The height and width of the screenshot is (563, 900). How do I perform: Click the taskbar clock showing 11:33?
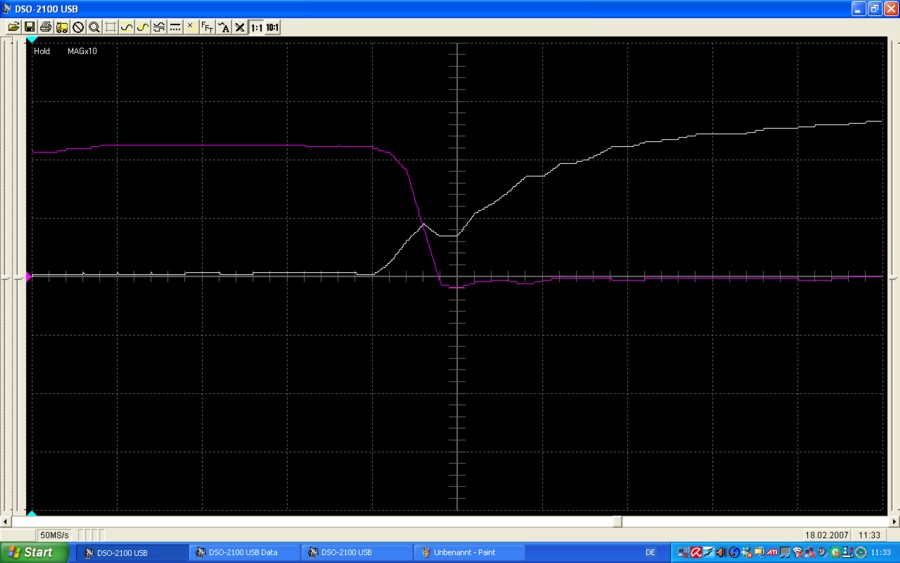tap(880, 553)
